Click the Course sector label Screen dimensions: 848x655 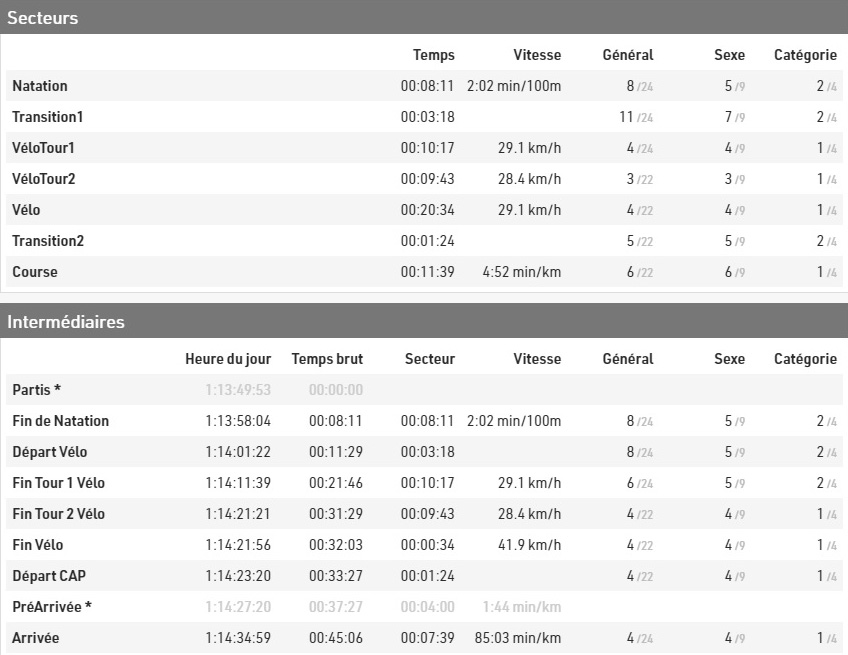point(35,272)
